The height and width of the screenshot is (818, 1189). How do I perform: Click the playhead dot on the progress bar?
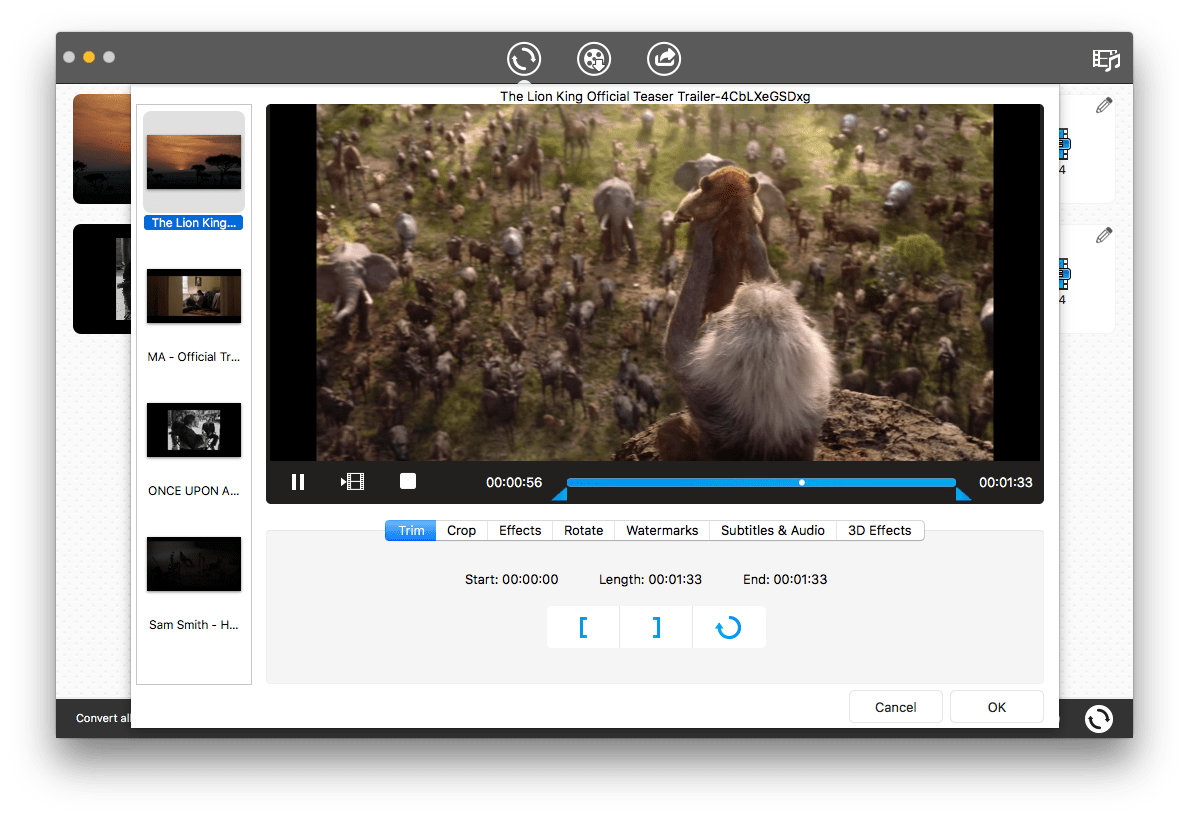tap(802, 482)
